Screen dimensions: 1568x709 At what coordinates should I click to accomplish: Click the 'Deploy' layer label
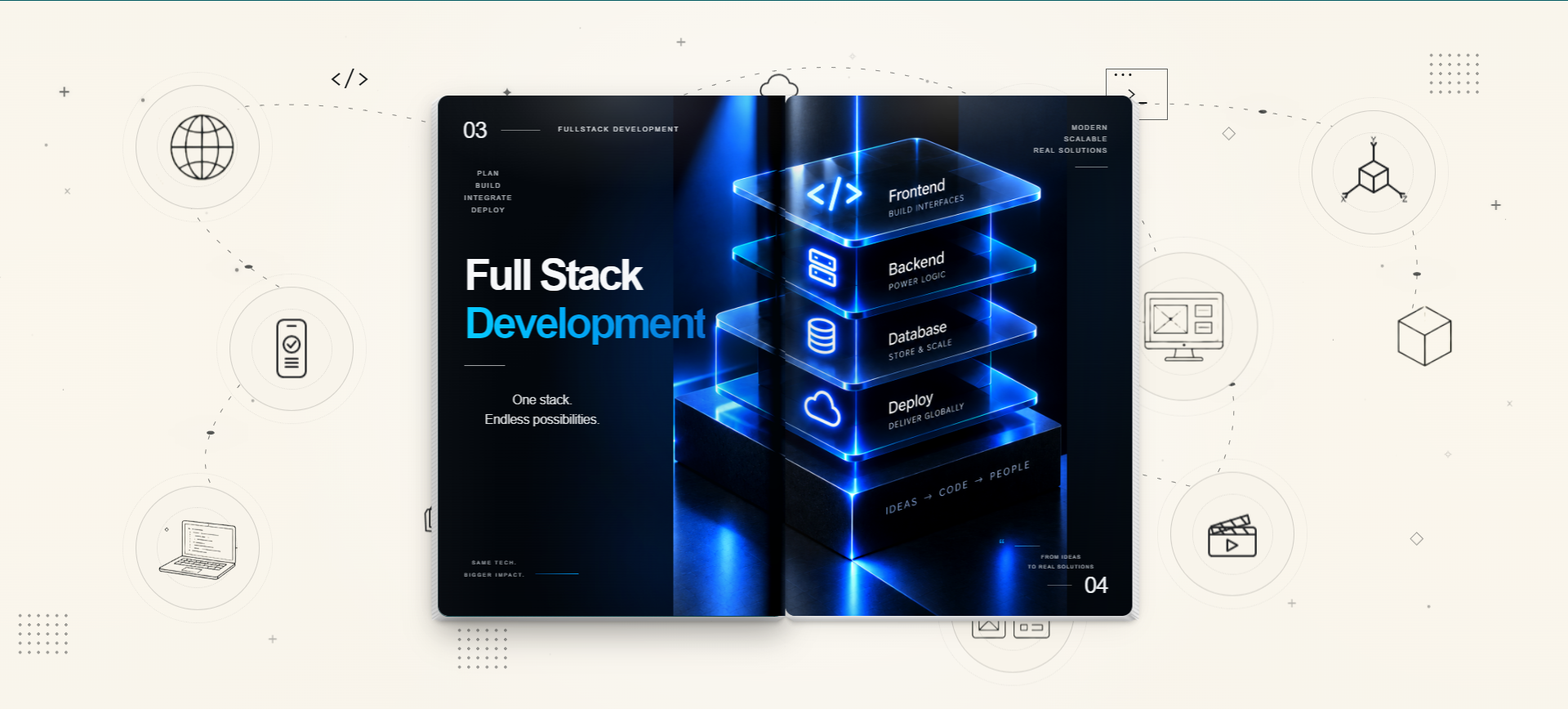tap(911, 404)
